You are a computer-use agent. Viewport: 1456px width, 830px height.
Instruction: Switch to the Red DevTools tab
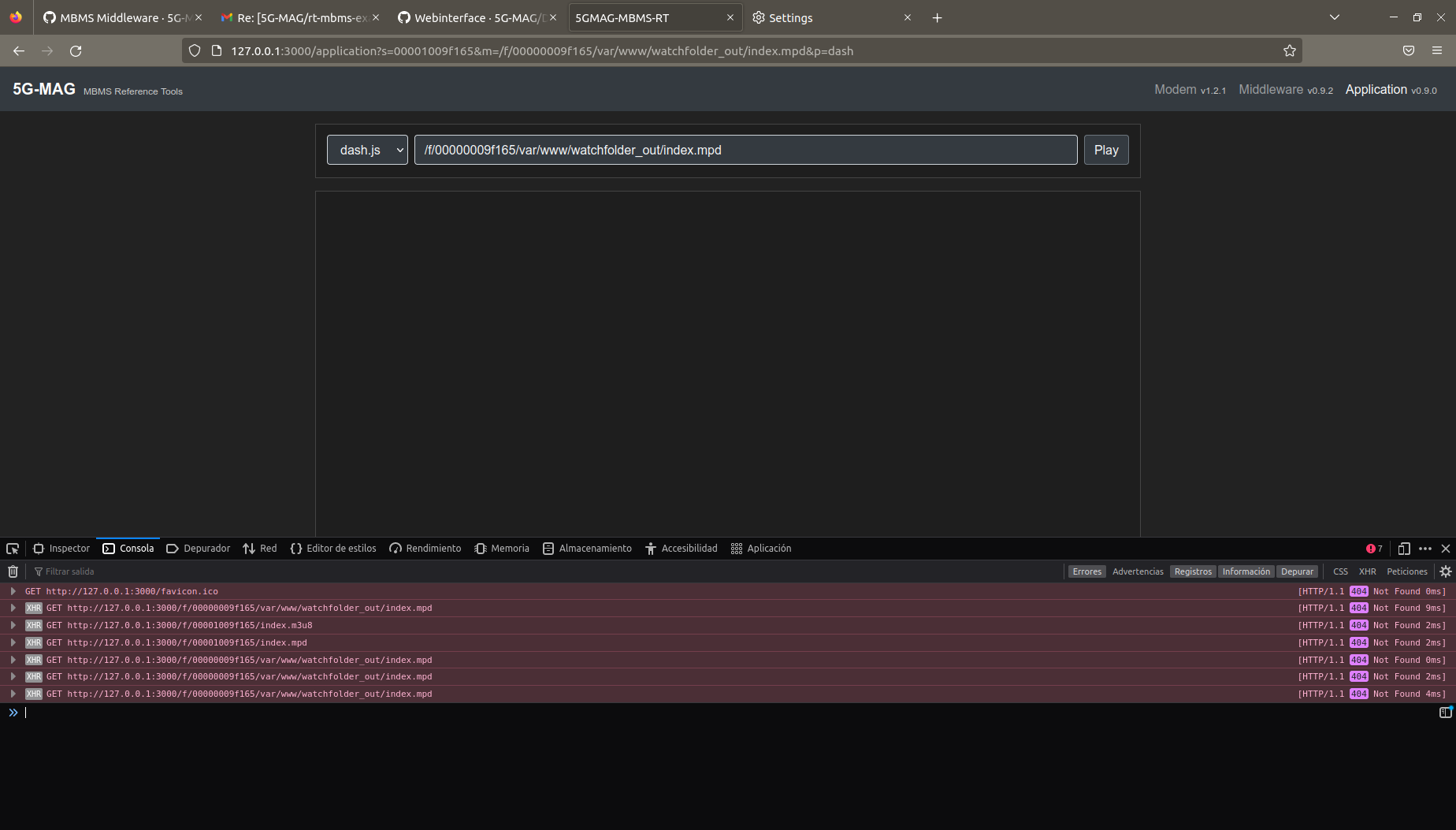click(260, 548)
